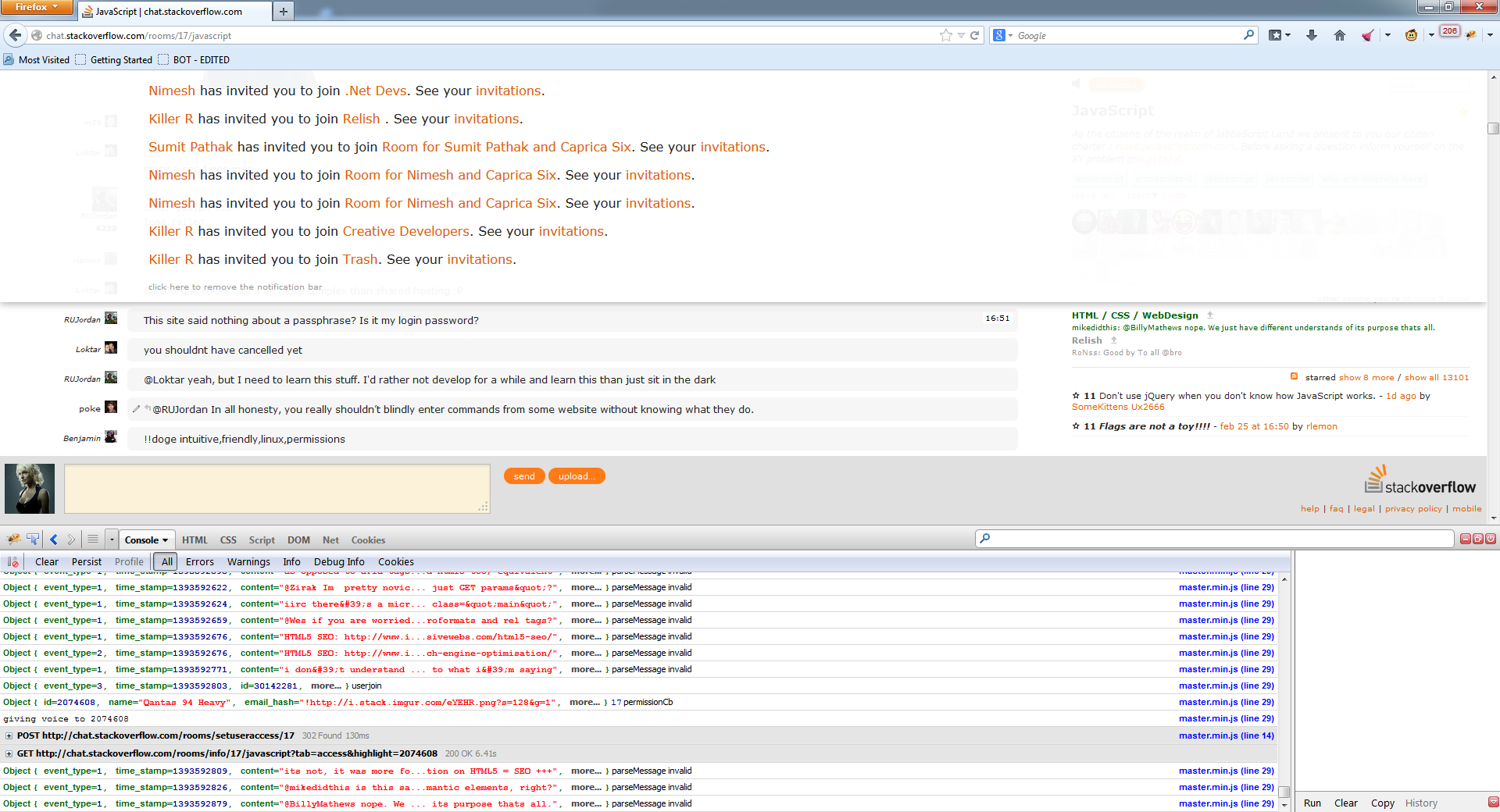Open the Greasemonkey dropdown arrow

point(1430,35)
